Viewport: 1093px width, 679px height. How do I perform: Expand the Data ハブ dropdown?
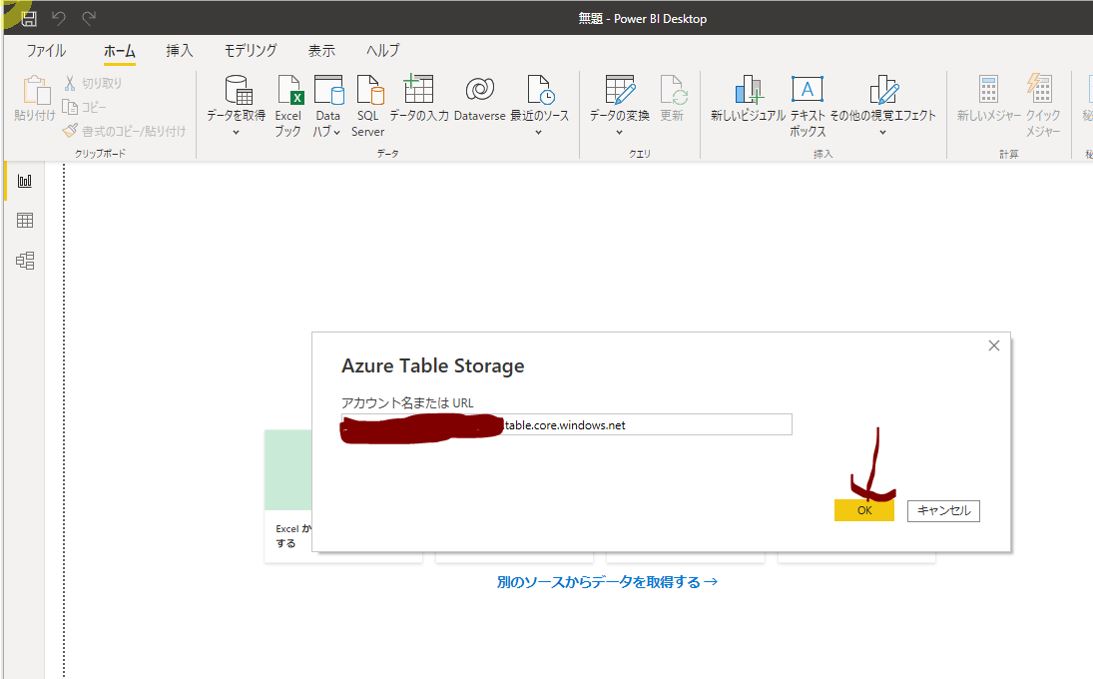point(337,132)
